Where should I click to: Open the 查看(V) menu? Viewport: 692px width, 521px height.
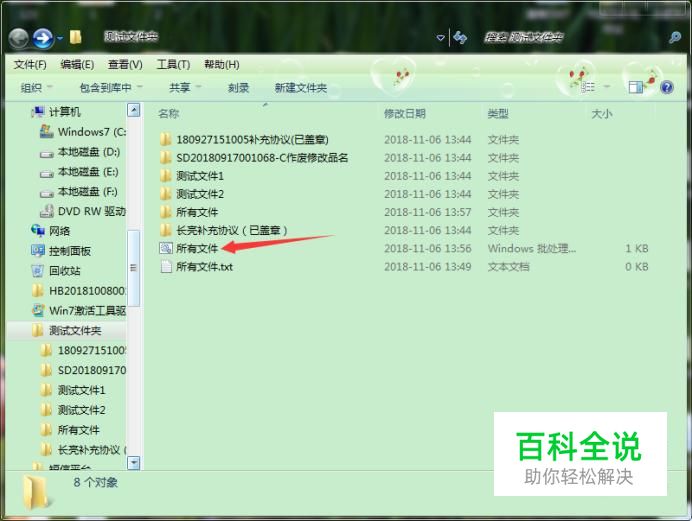point(125,65)
